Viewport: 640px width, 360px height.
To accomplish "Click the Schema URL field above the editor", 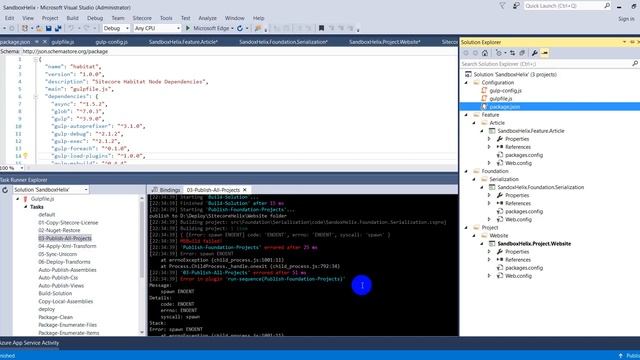I will pos(239,51).
